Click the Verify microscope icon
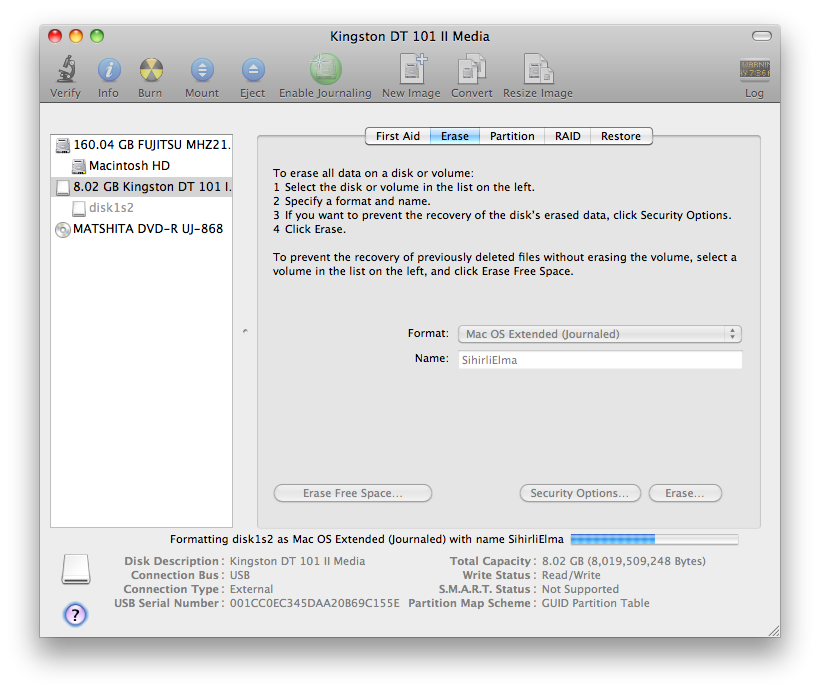This screenshot has width=820, height=692. (66, 71)
